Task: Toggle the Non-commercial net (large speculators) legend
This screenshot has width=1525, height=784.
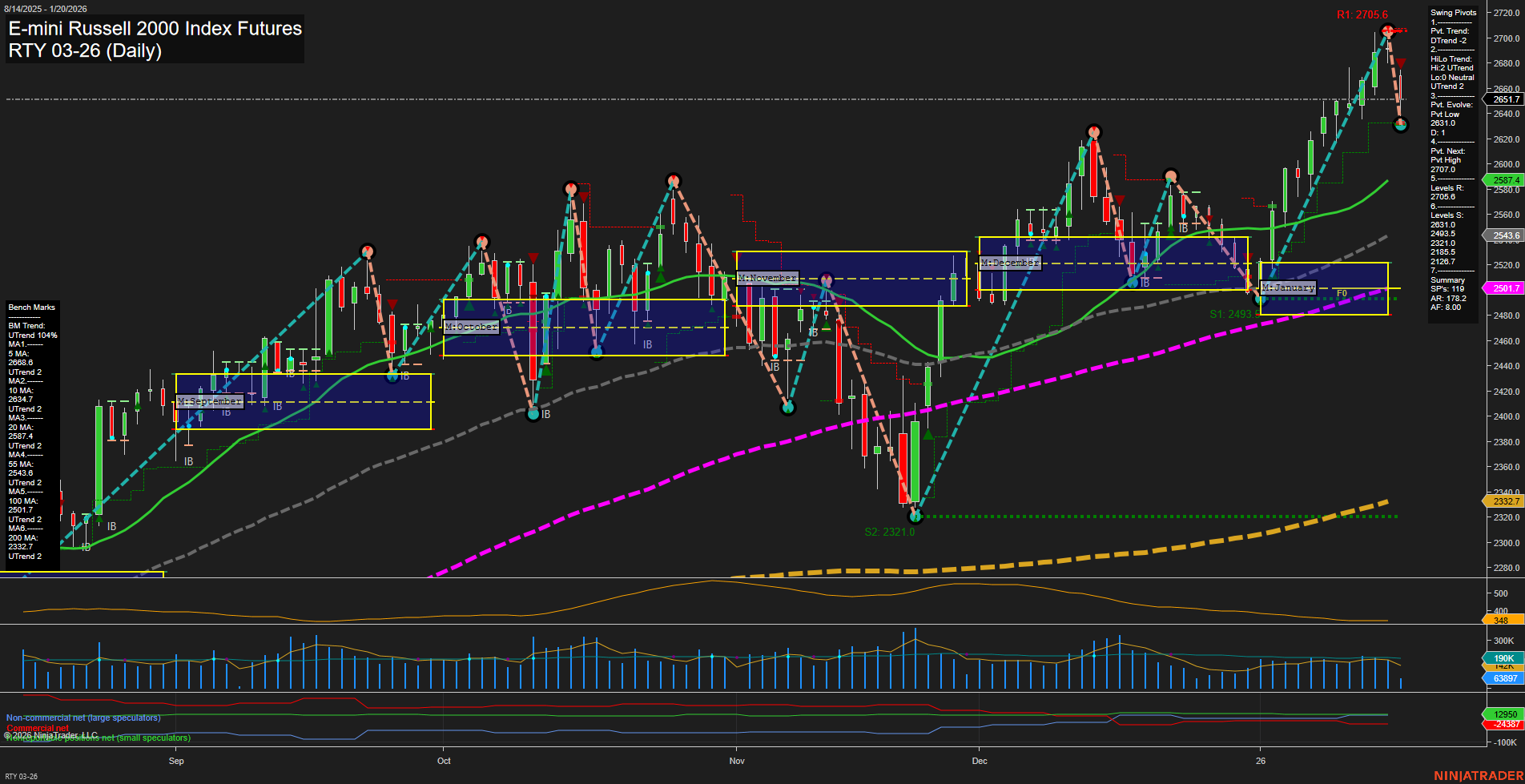Action: click(82, 718)
